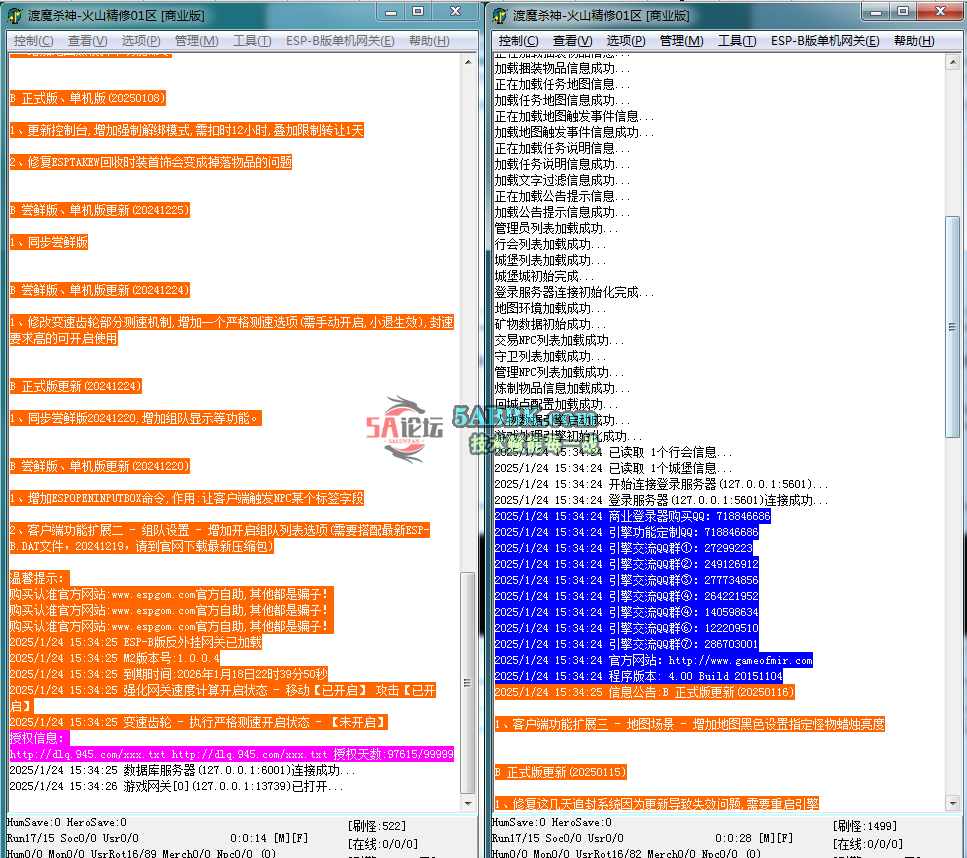This screenshot has height=858, width=967.
Task: Open 管理(M) menu in left window
Action: [196, 41]
